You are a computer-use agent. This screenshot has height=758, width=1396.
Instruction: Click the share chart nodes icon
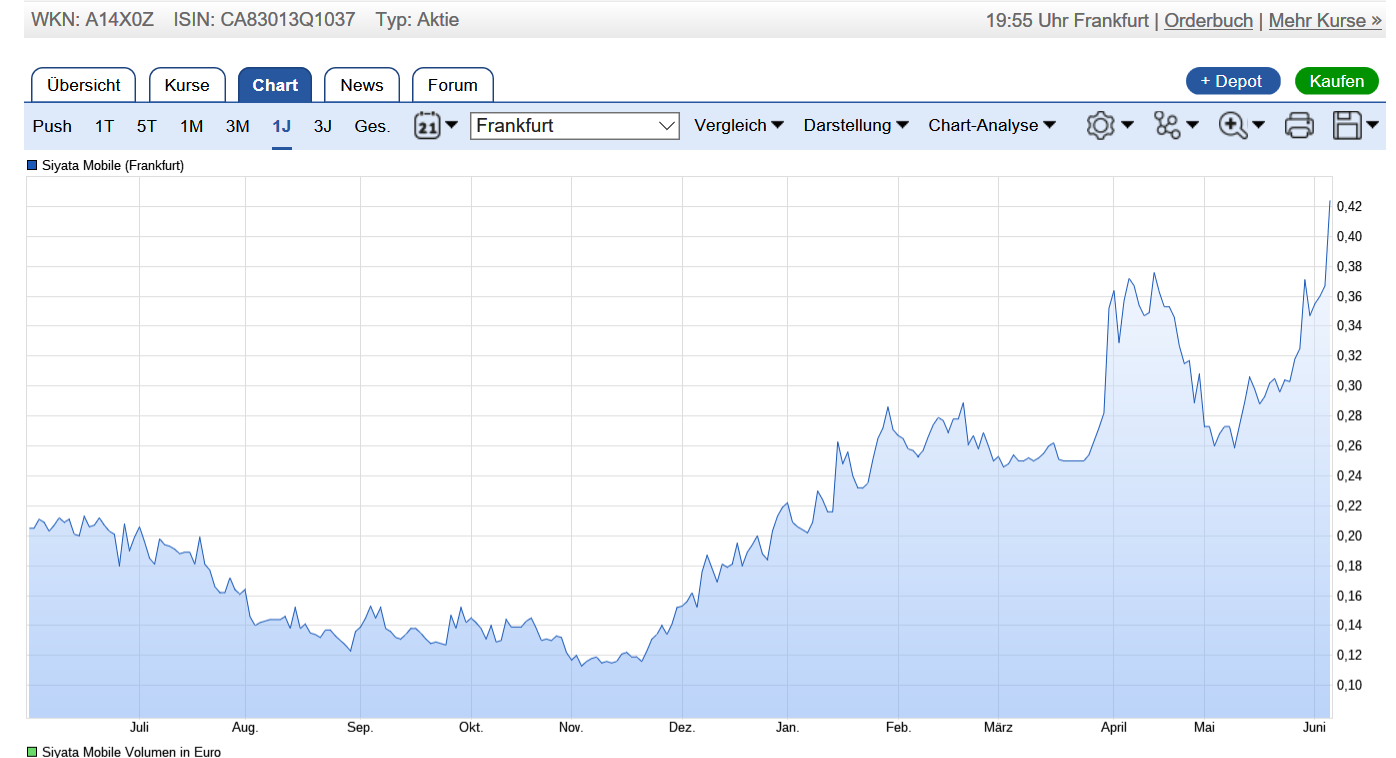point(1167,126)
